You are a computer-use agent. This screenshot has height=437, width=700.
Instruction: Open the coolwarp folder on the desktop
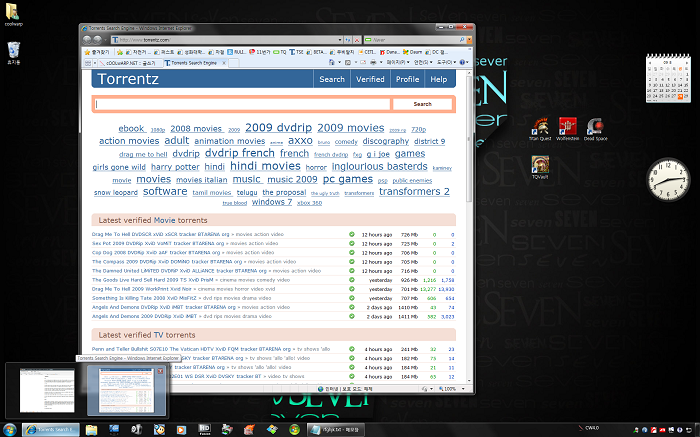click(x=13, y=15)
